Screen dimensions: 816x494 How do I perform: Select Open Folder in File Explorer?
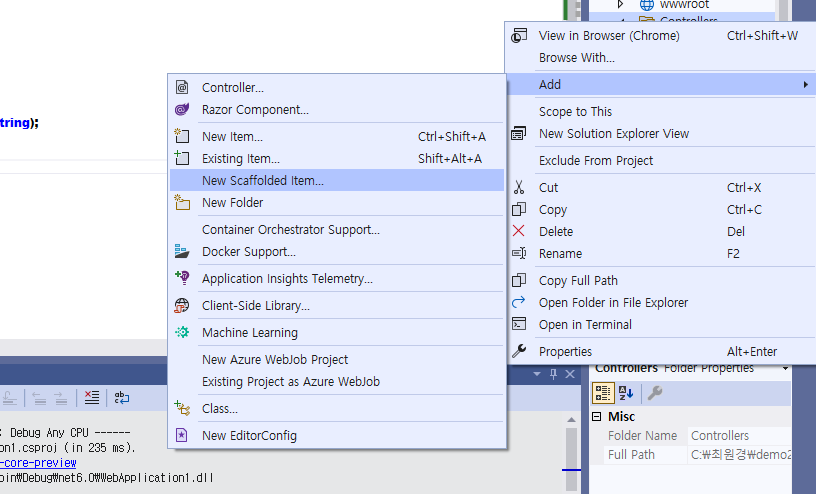660,302
